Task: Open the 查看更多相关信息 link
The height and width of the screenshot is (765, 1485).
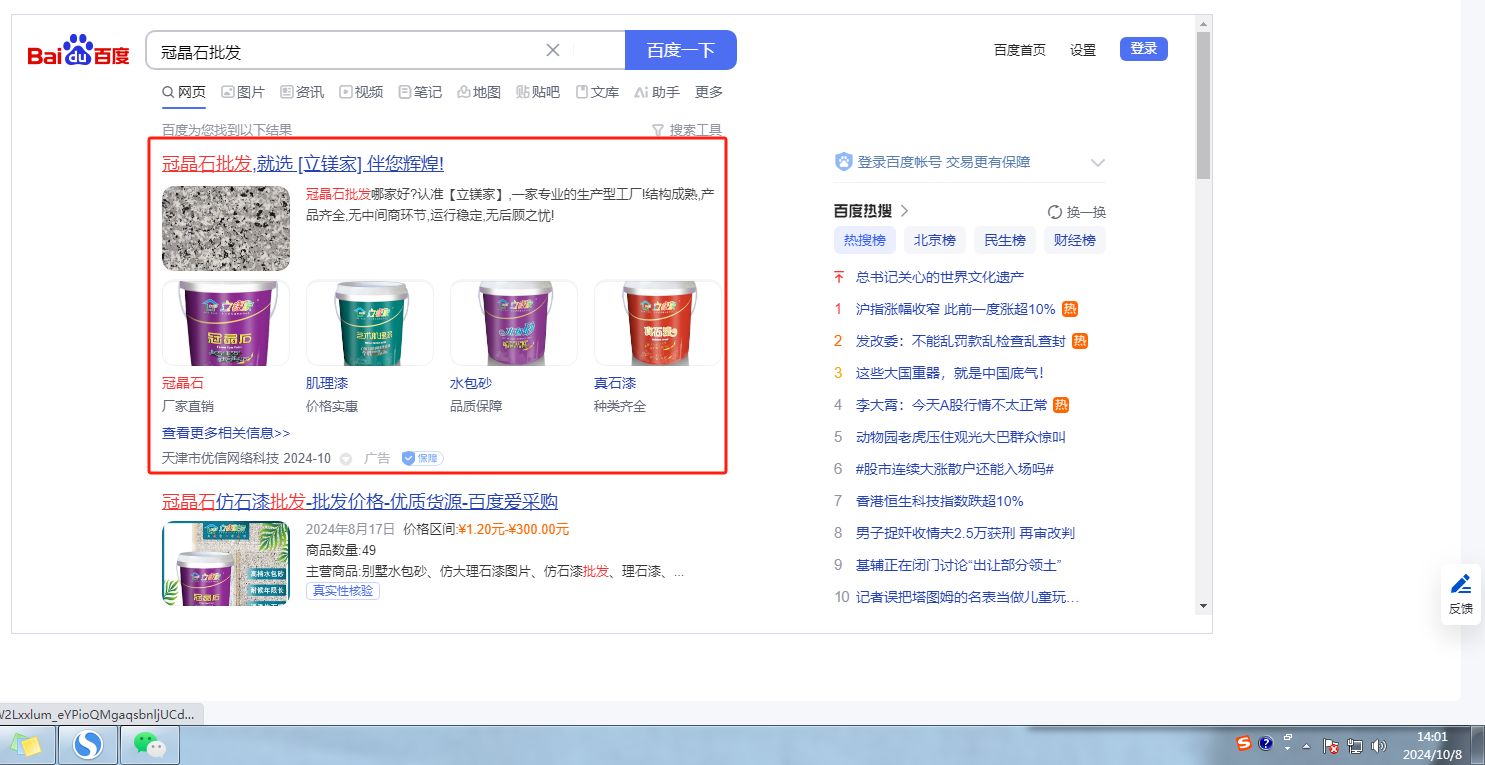Action: point(226,433)
